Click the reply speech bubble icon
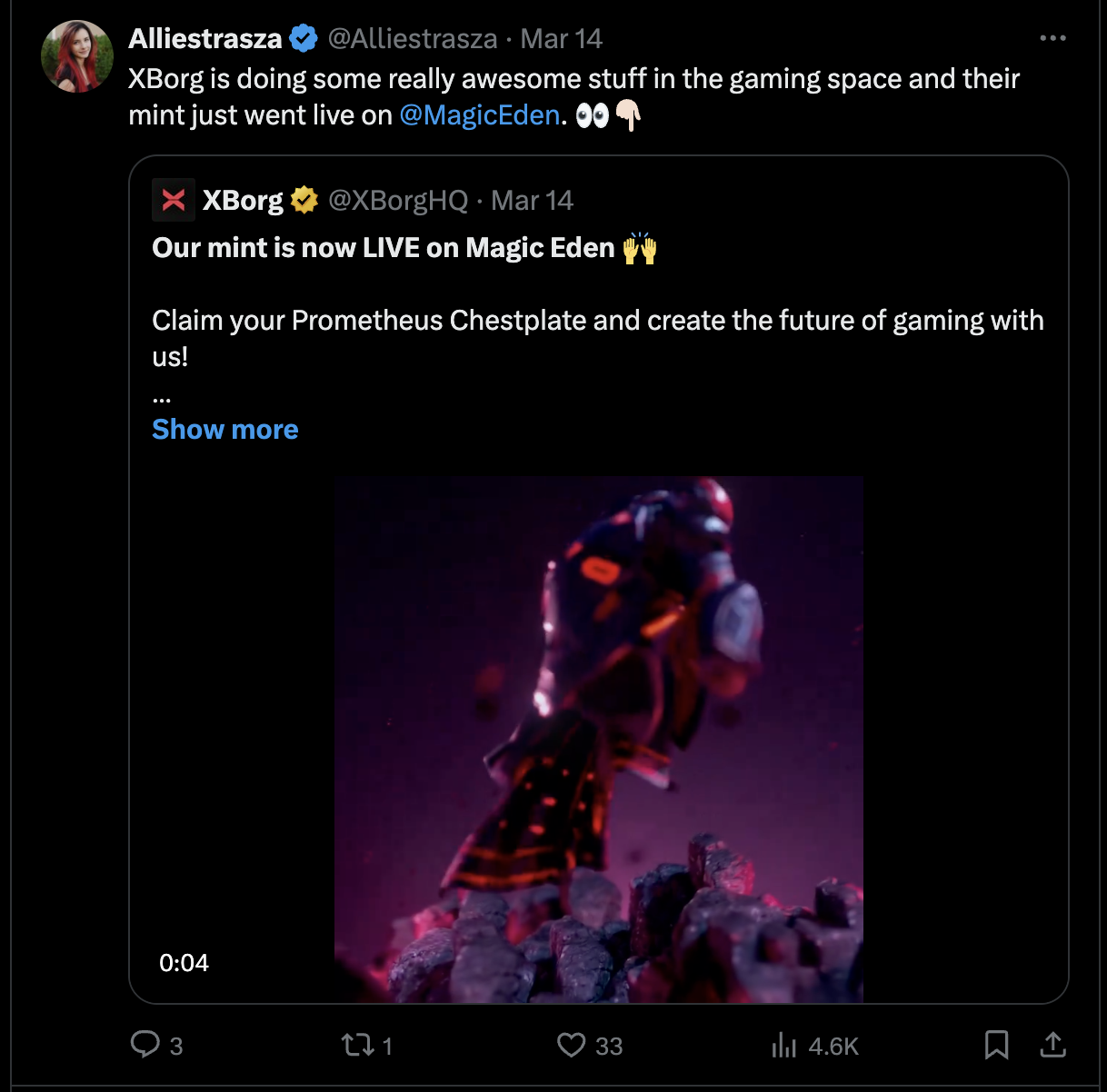The width and height of the screenshot is (1107, 1092). [x=145, y=1045]
